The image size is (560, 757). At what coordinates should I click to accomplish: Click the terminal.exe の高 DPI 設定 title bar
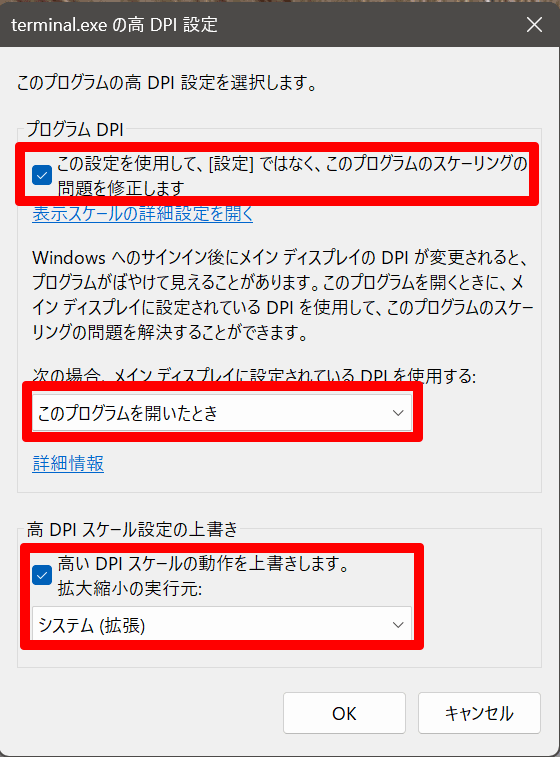click(114, 25)
